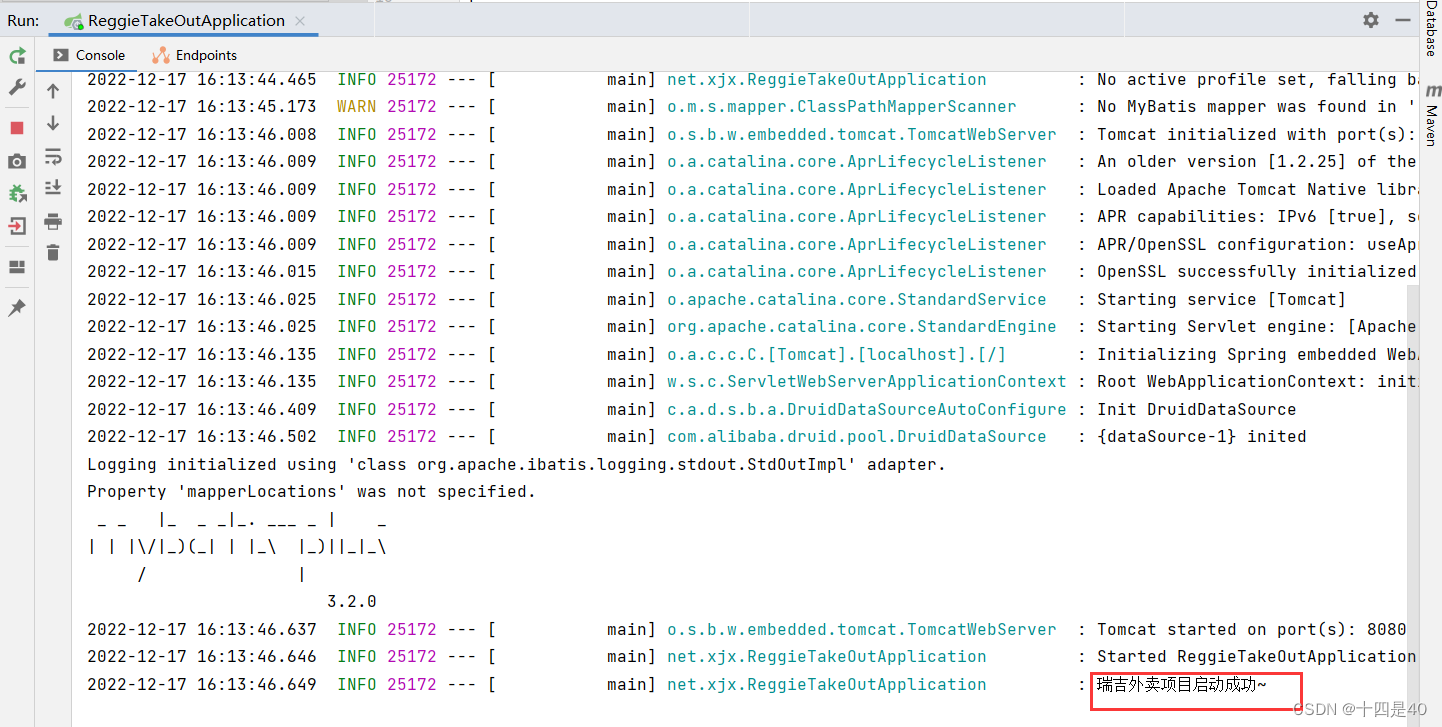
Task: Rerun ReggieTakeOutApplication with the green rerun icon
Action: point(17,56)
